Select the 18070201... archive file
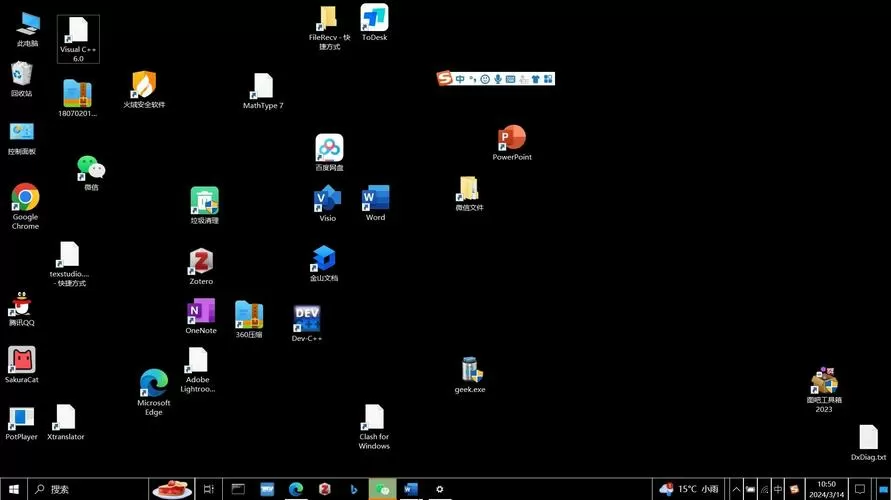The height and width of the screenshot is (500, 891). 77,98
